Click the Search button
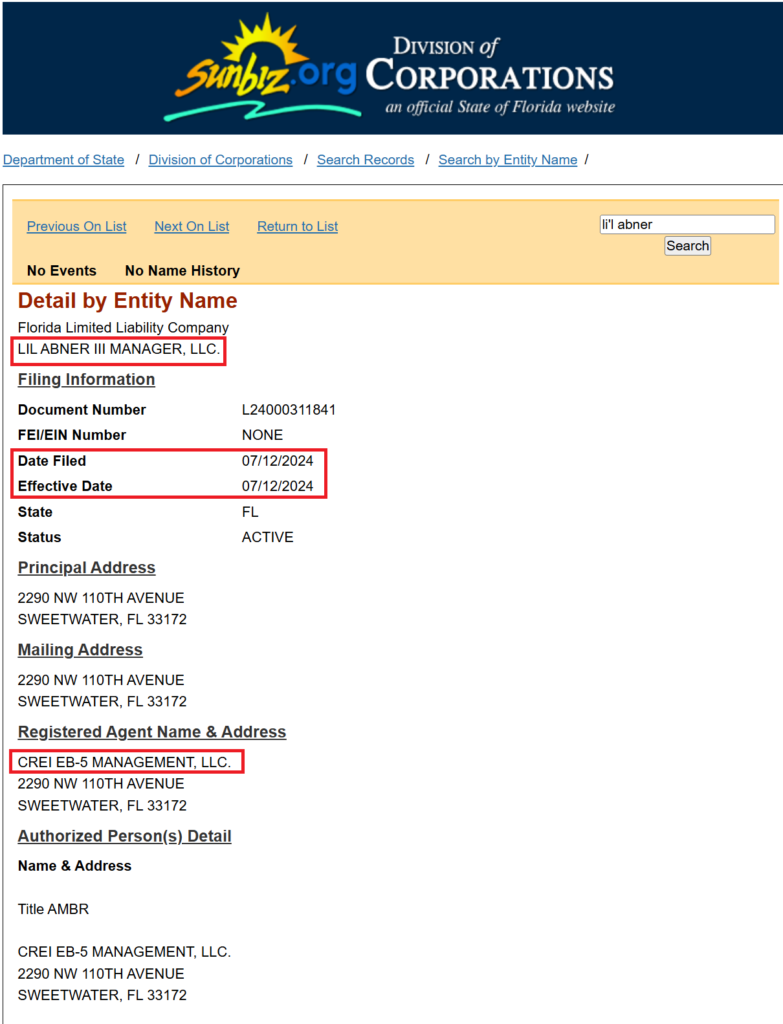 [687, 246]
